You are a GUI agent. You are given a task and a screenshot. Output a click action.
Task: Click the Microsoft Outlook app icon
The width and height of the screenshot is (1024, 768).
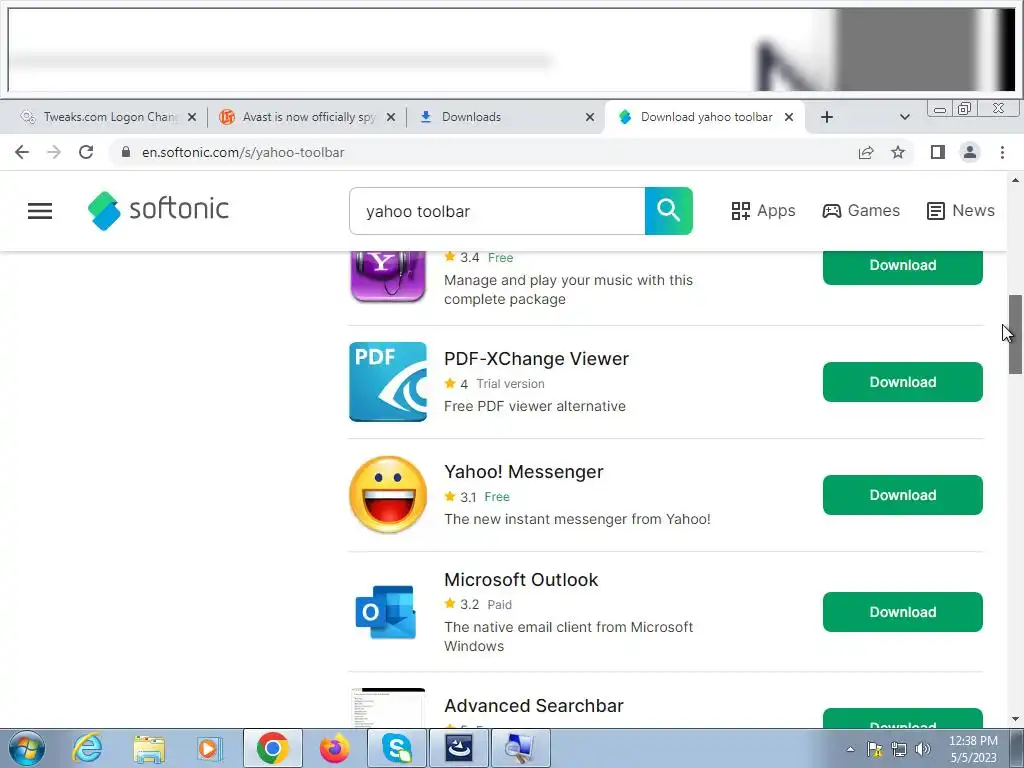386,612
